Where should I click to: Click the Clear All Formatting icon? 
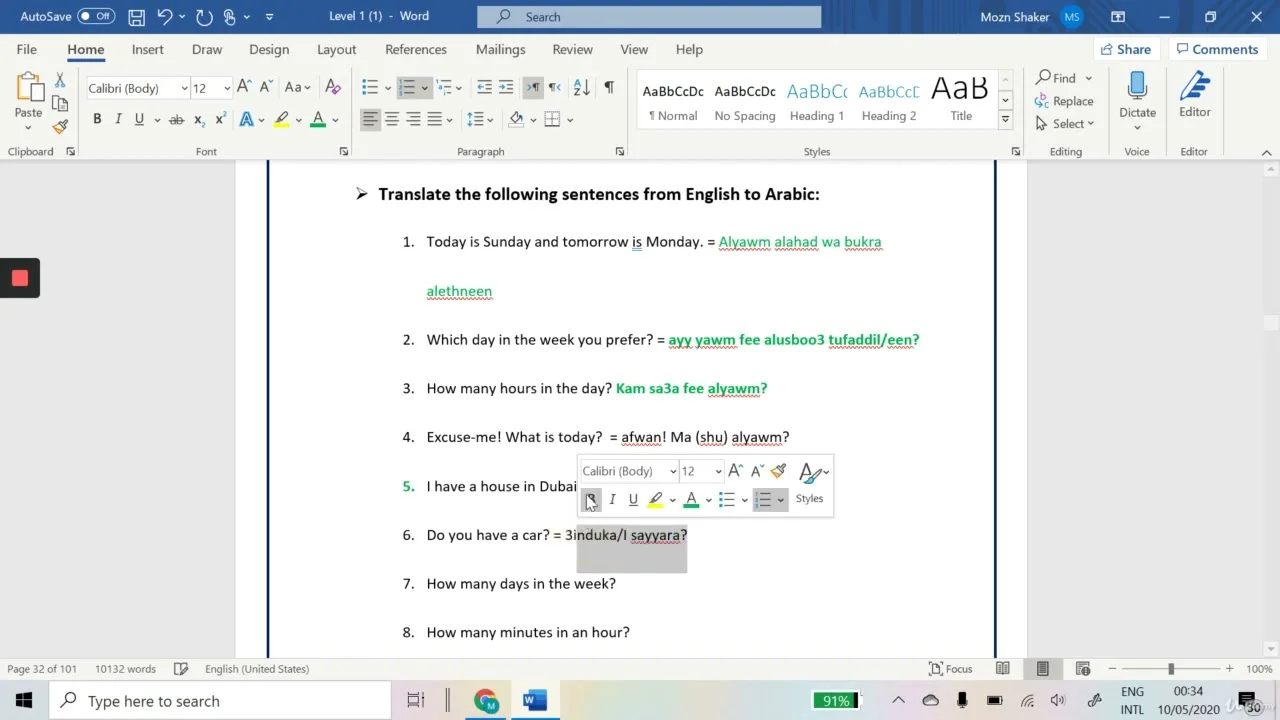point(333,88)
